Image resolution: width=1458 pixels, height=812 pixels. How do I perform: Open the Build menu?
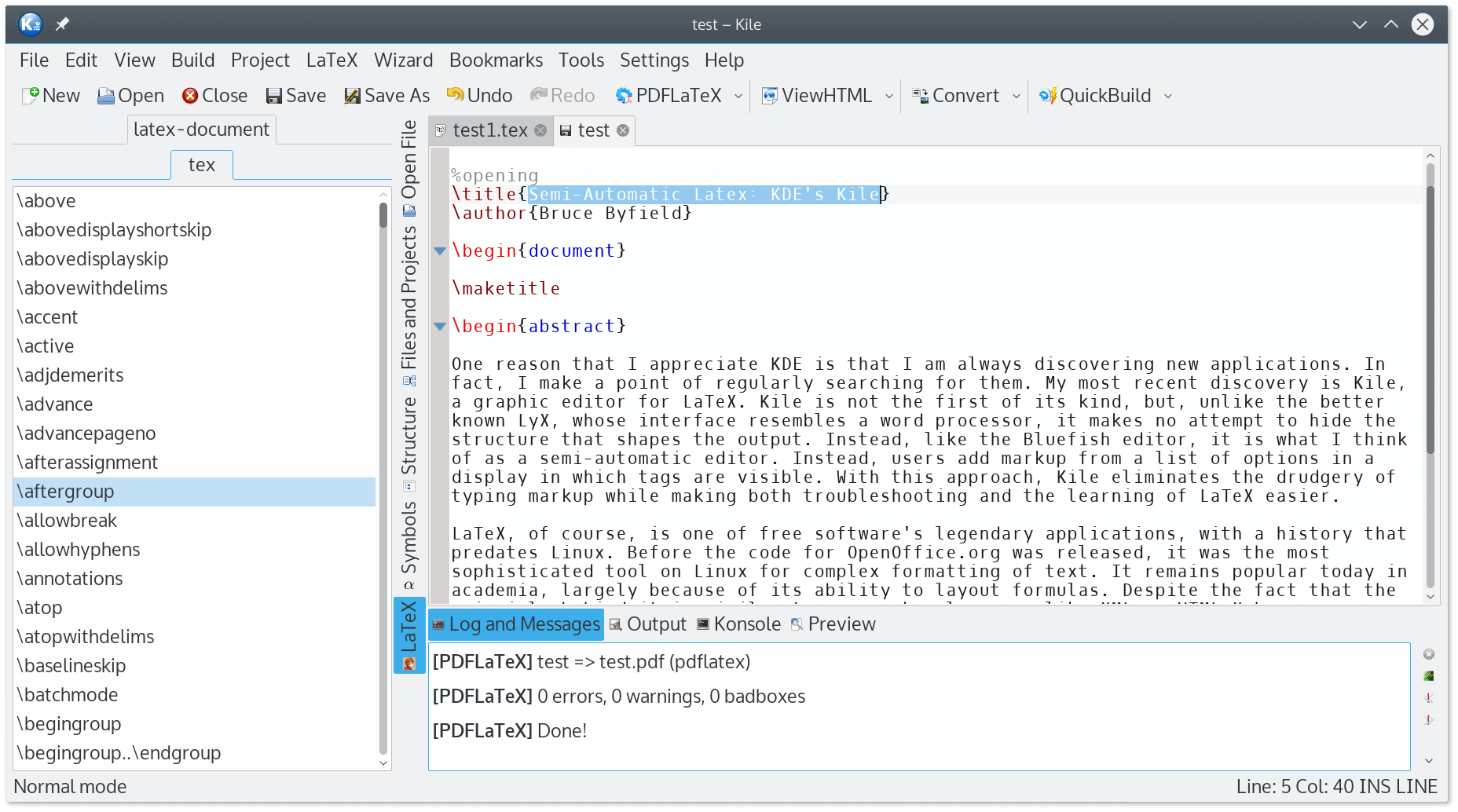coord(192,60)
